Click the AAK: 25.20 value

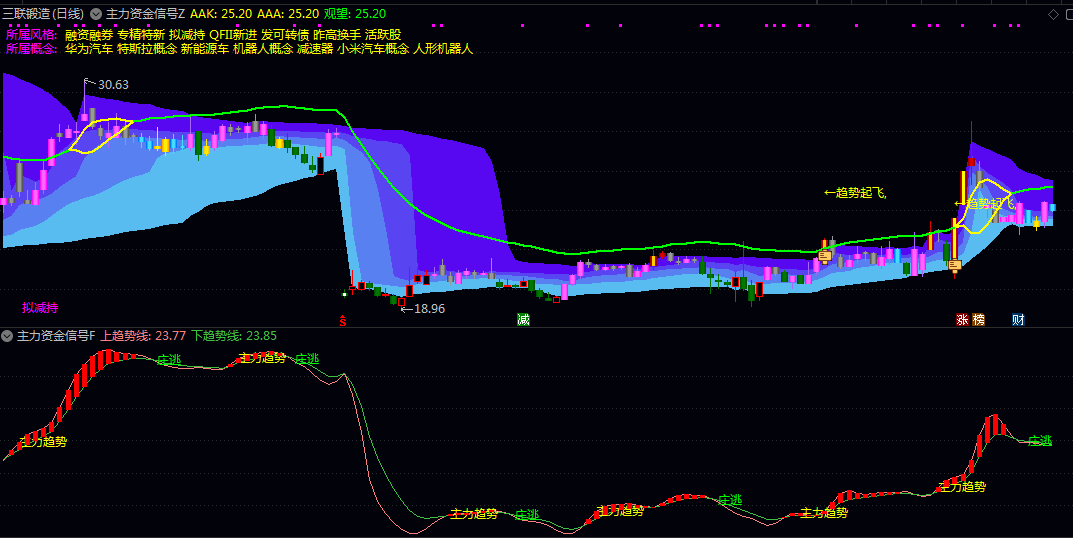(x=221, y=14)
